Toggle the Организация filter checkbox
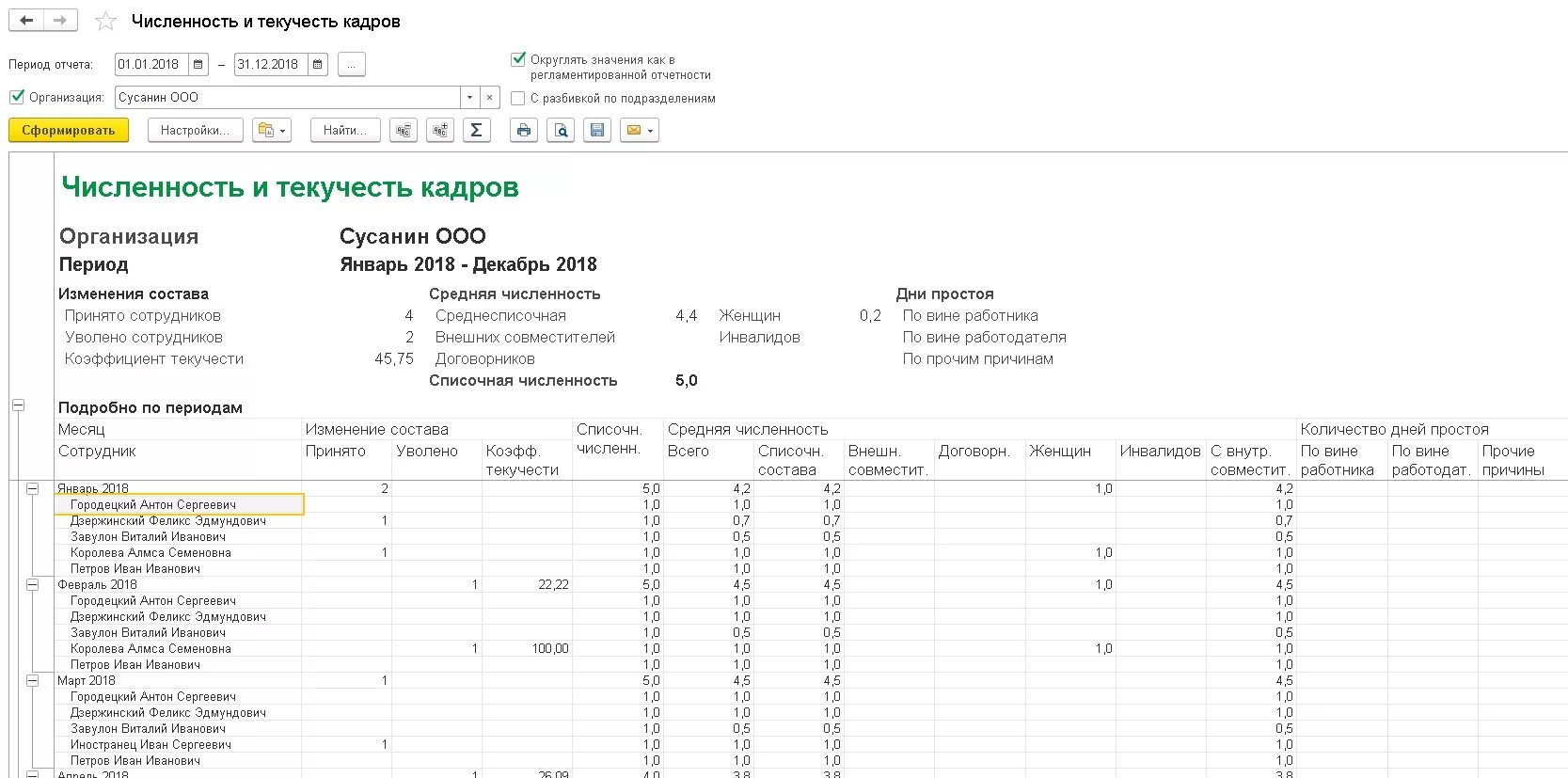The image size is (1568, 778). tap(17, 96)
